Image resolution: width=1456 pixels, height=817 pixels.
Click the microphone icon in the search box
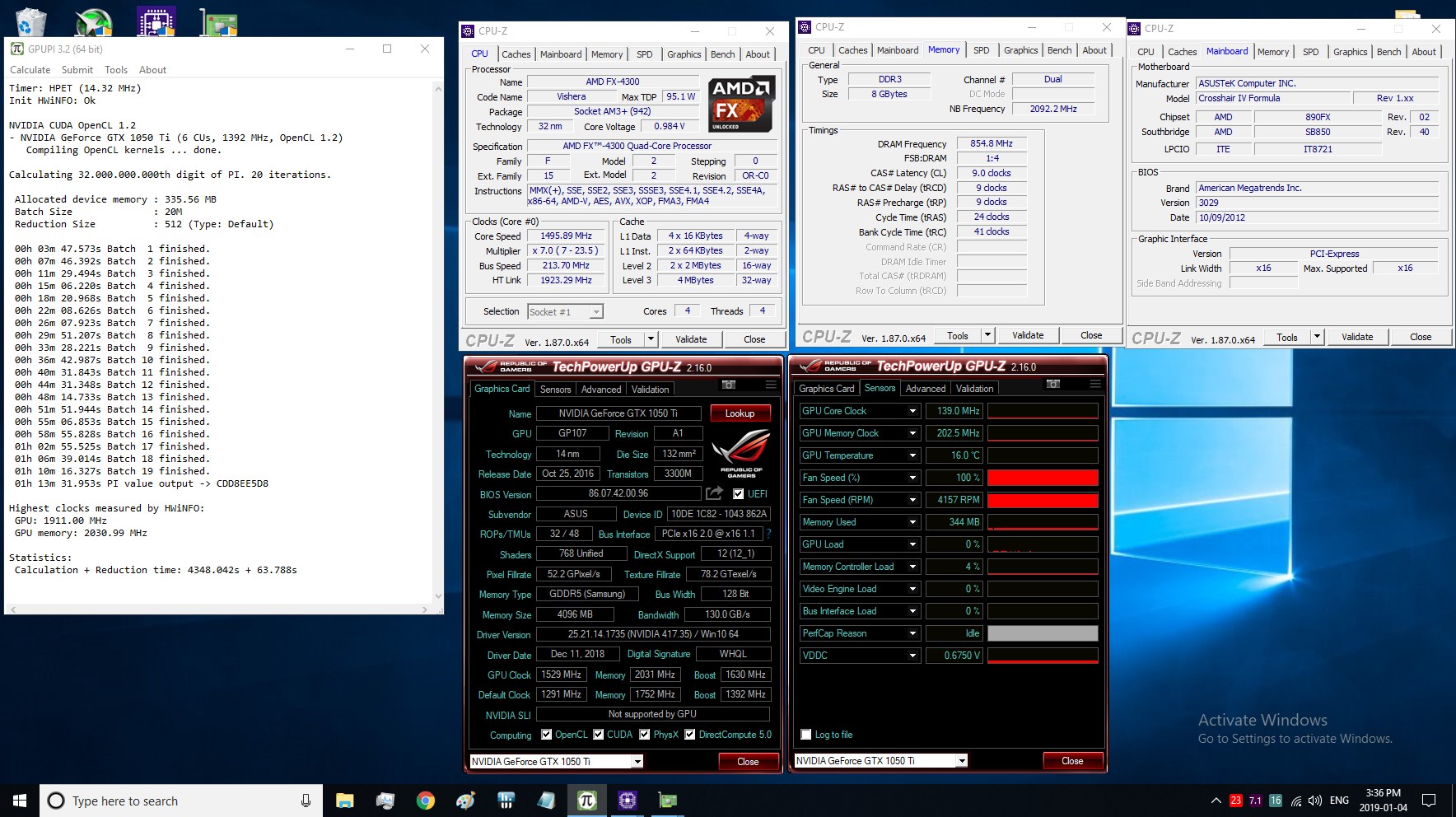(x=306, y=801)
